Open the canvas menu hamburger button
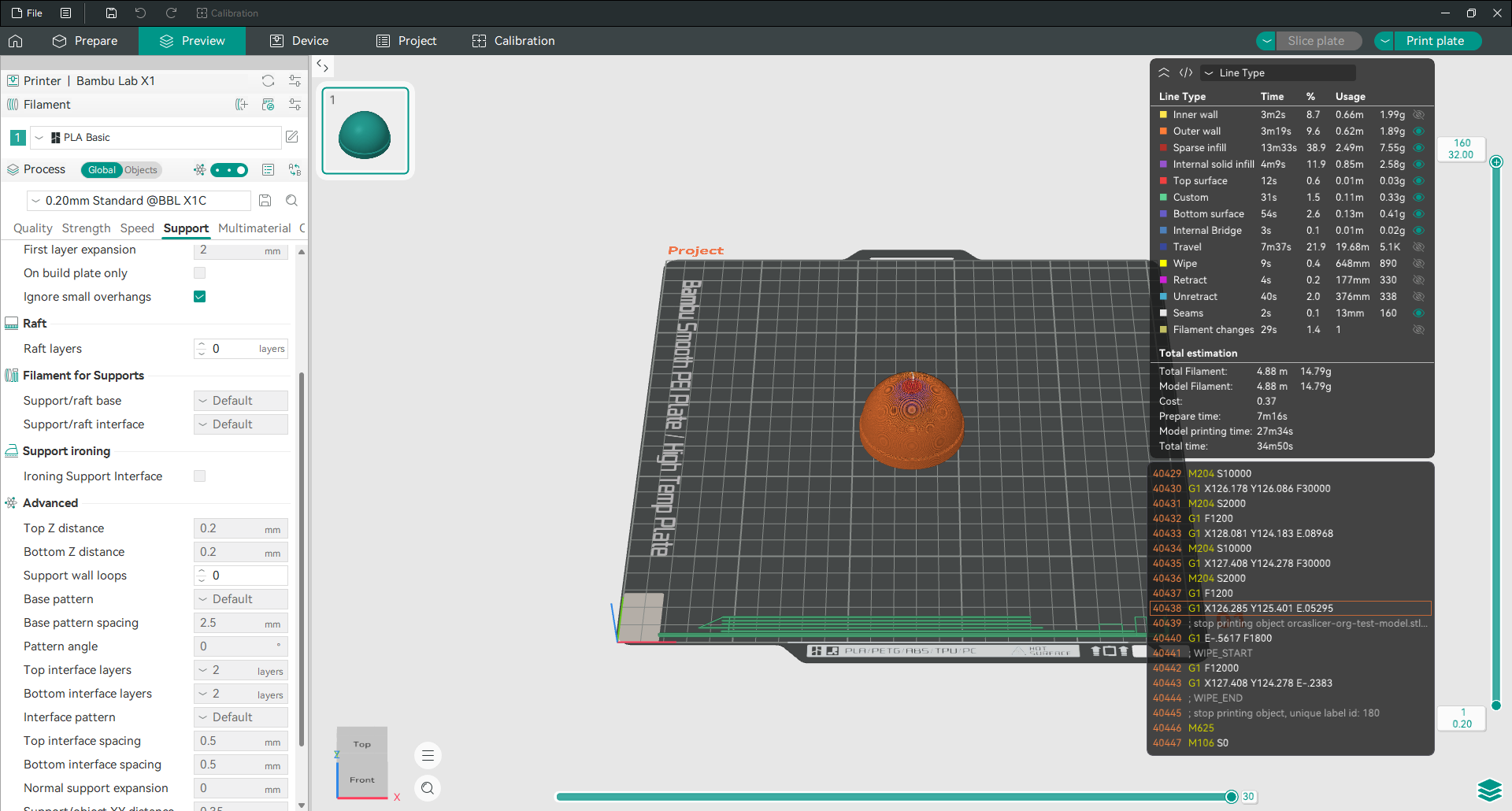Image resolution: width=1512 pixels, height=811 pixels. click(428, 756)
